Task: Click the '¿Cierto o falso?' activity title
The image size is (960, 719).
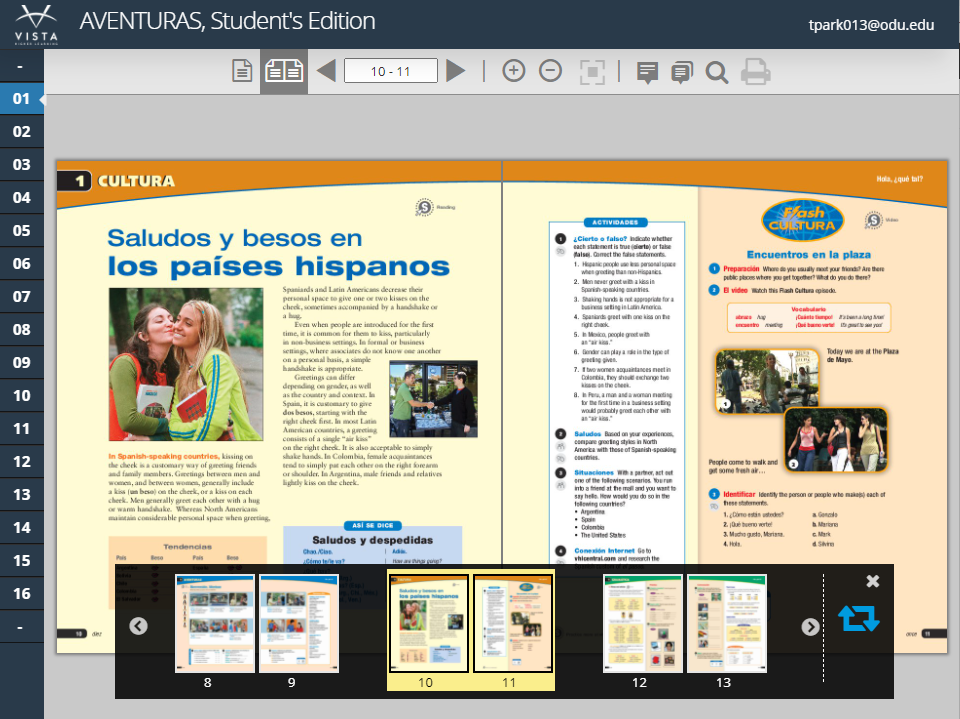Action: pos(600,239)
